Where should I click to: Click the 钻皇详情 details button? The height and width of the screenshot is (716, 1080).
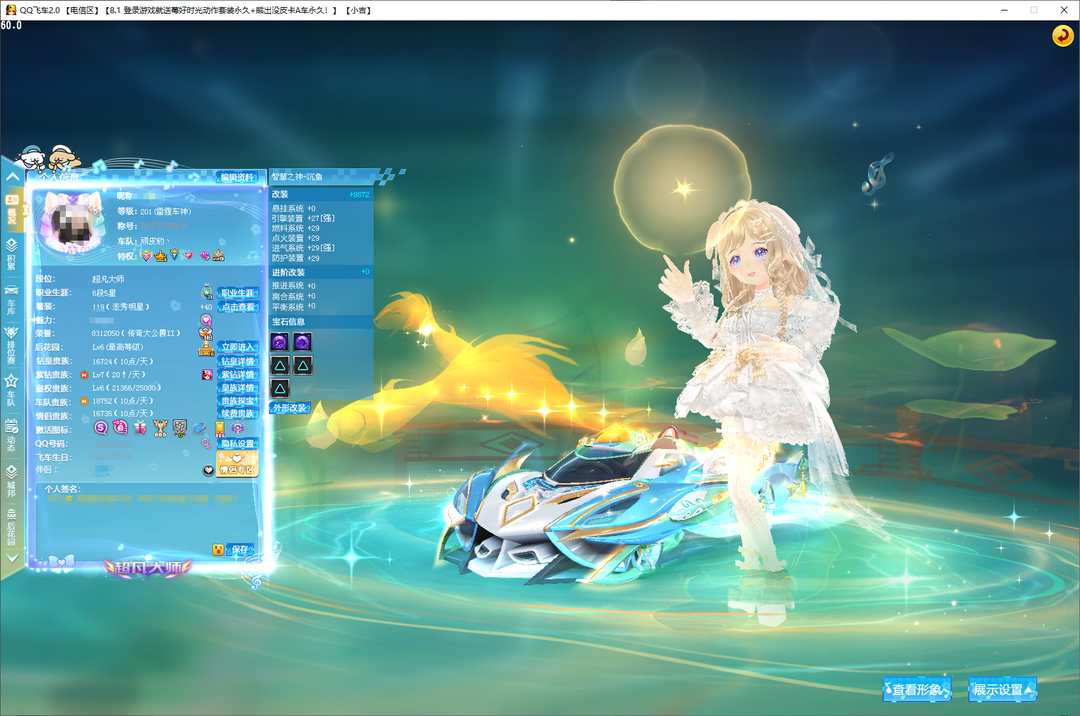(x=238, y=361)
